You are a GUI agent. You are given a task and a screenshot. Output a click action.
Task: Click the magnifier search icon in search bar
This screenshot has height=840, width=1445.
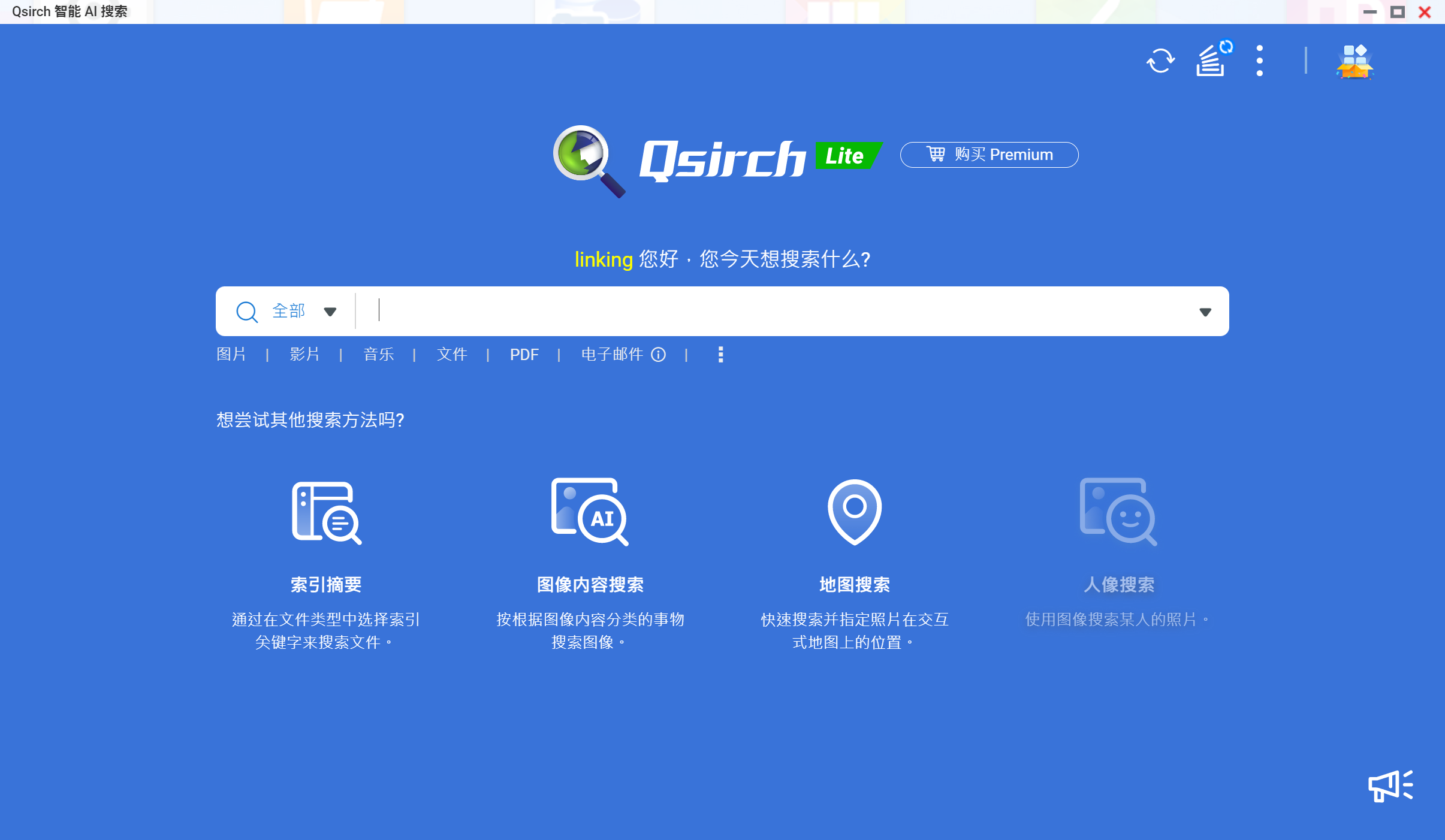click(246, 312)
